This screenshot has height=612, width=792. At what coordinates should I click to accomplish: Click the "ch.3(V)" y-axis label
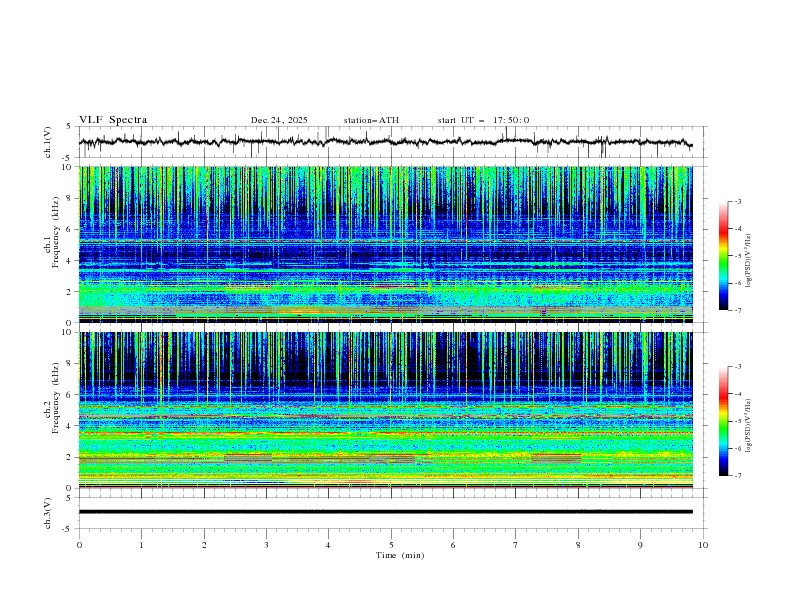click(48, 513)
